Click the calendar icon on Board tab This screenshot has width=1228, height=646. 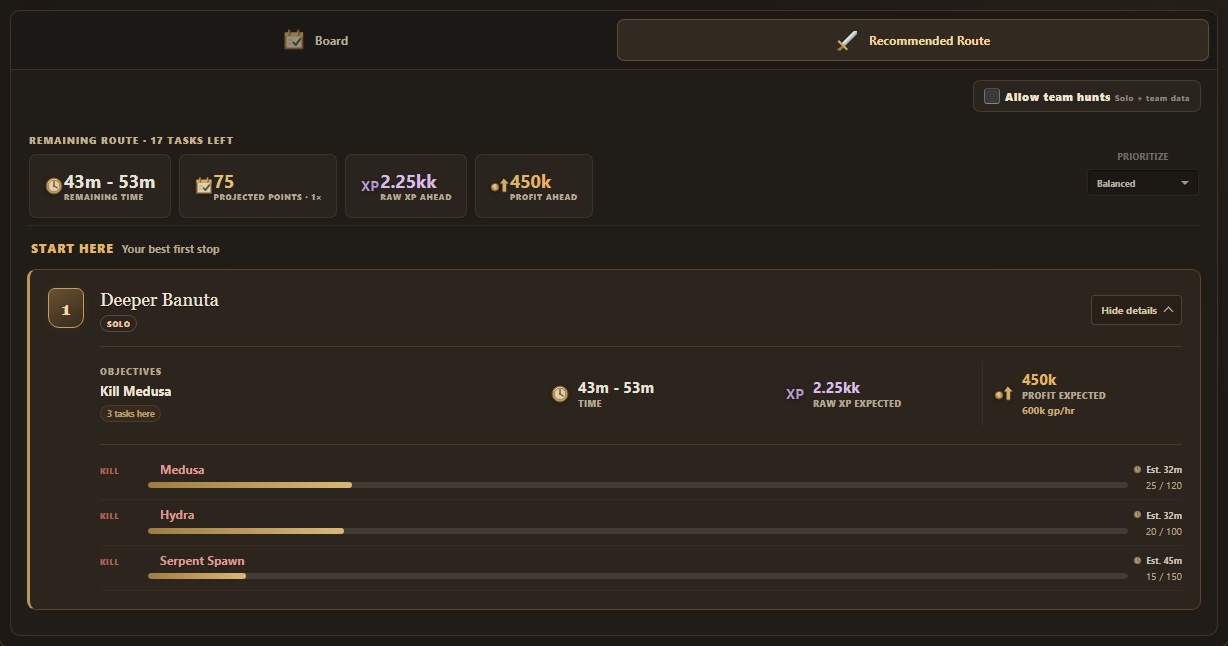tap(294, 40)
